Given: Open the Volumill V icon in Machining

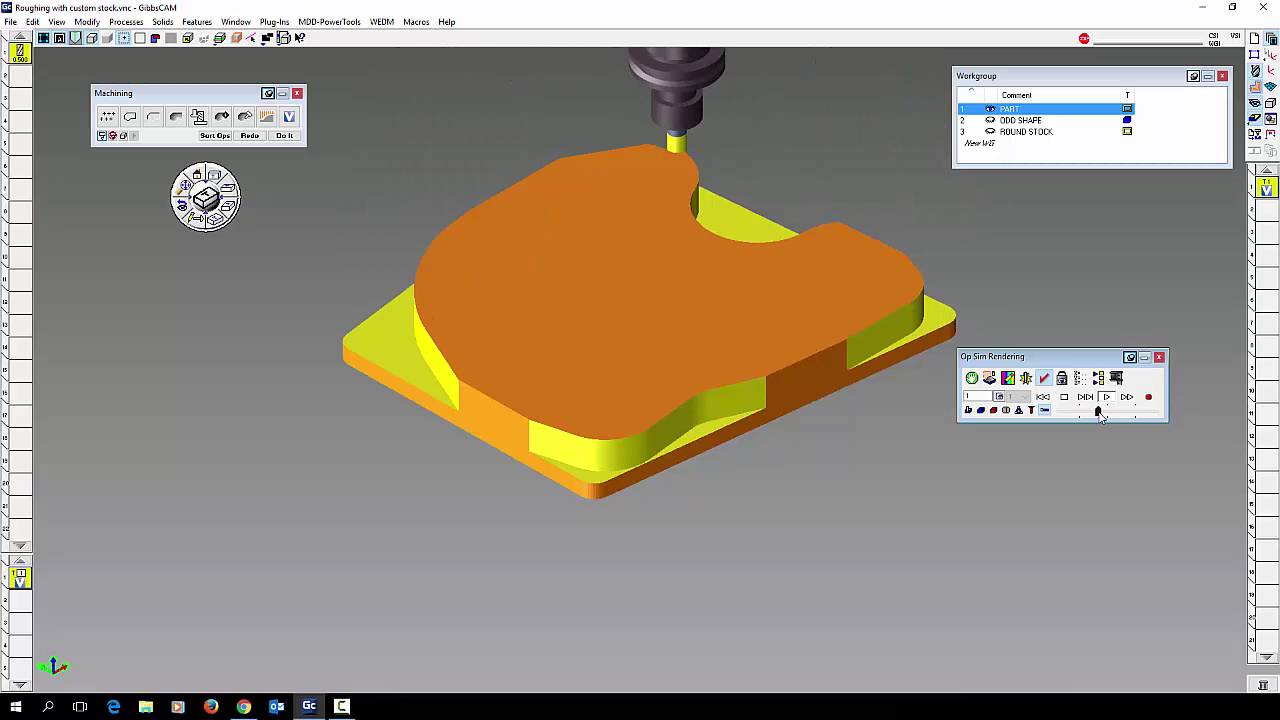Looking at the screenshot, I should [x=289, y=117].
